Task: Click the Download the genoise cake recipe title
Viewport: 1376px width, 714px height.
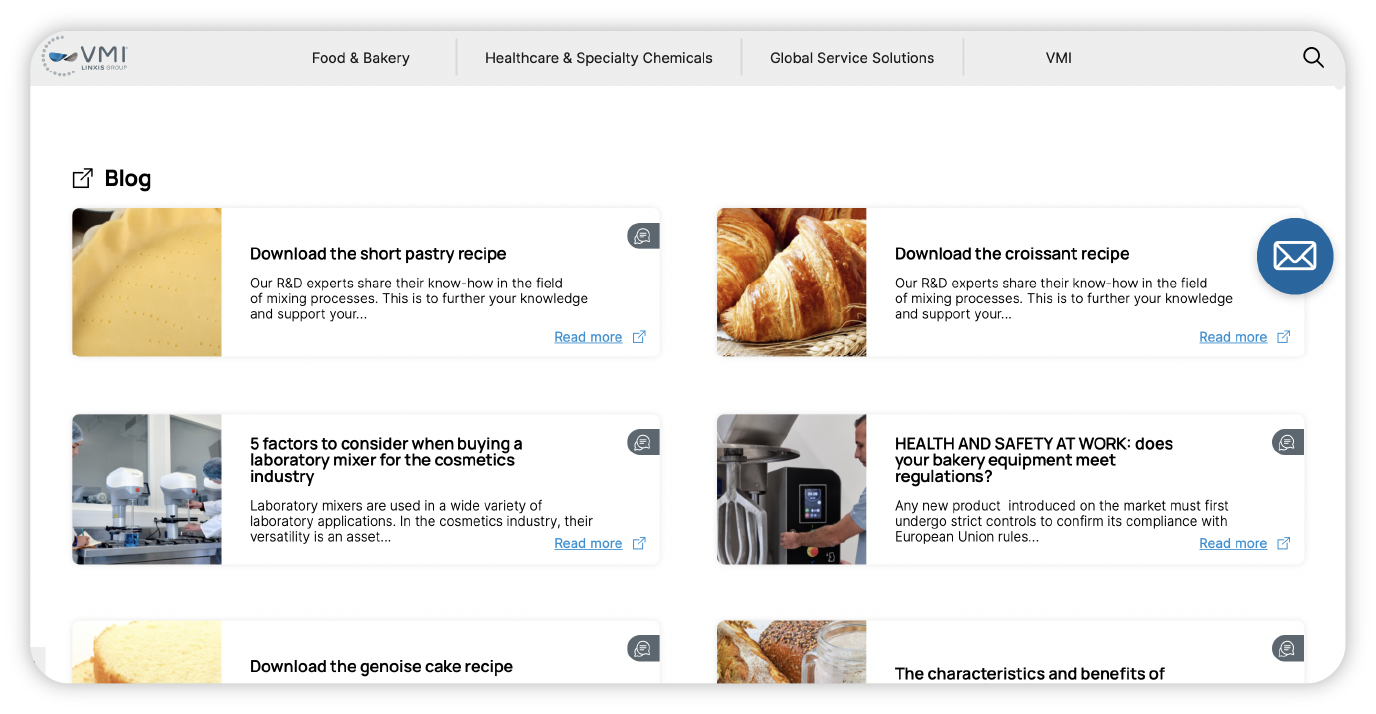Action: click(x=381, y=666)
